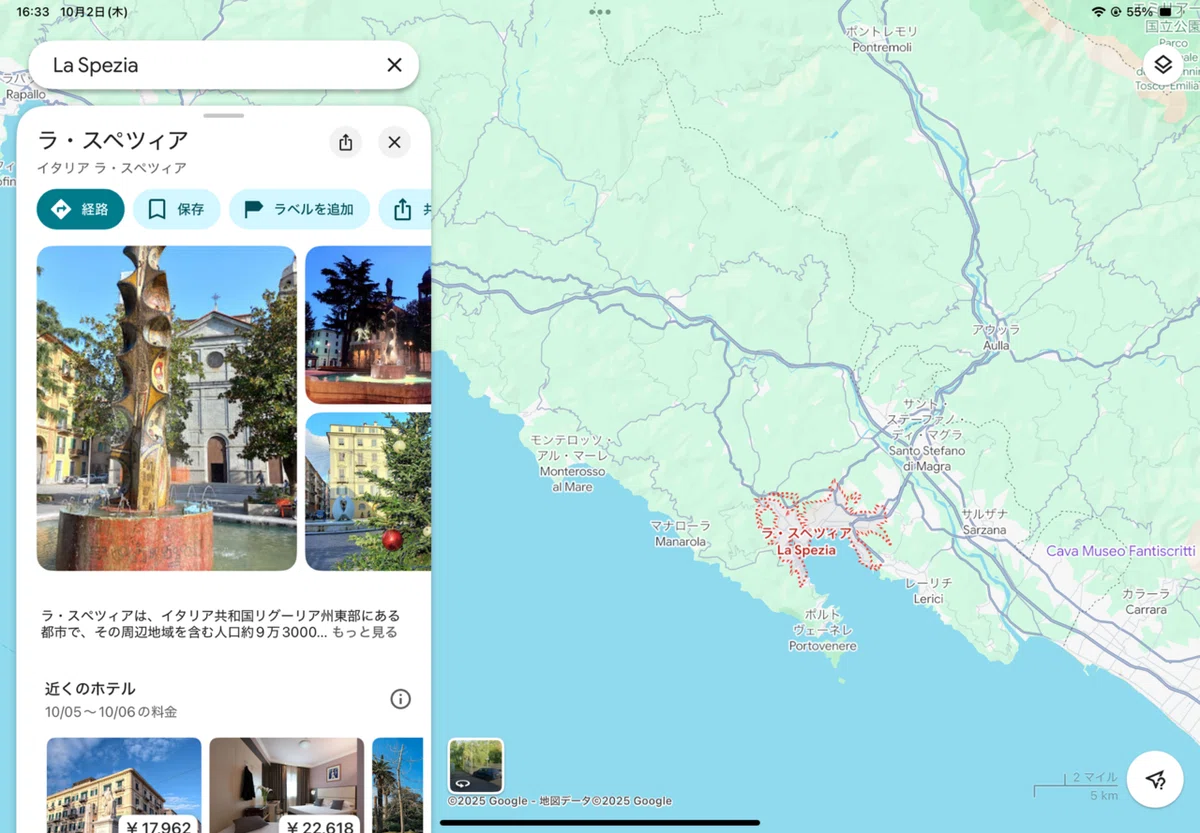
Task: Tap the 10/05〜10/06 の料金 date text
Action: coord(111,712)
